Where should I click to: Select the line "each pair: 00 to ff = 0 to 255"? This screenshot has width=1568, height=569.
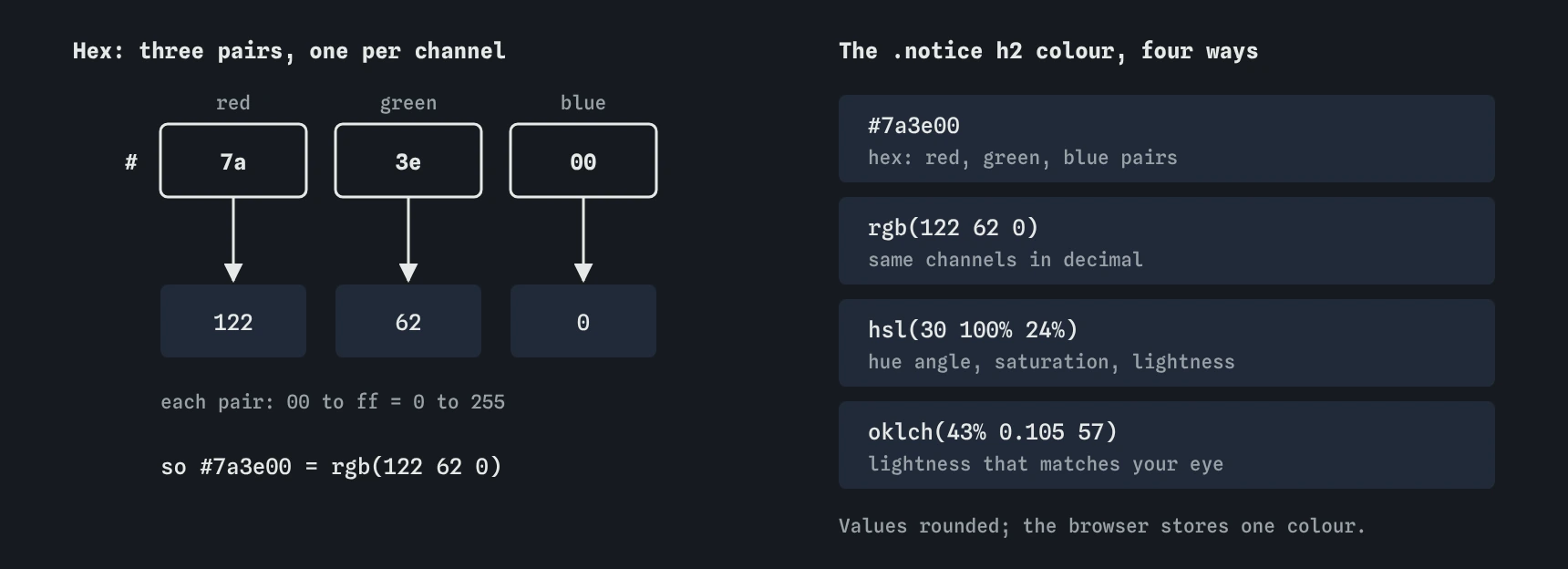(x=333, y=402)
